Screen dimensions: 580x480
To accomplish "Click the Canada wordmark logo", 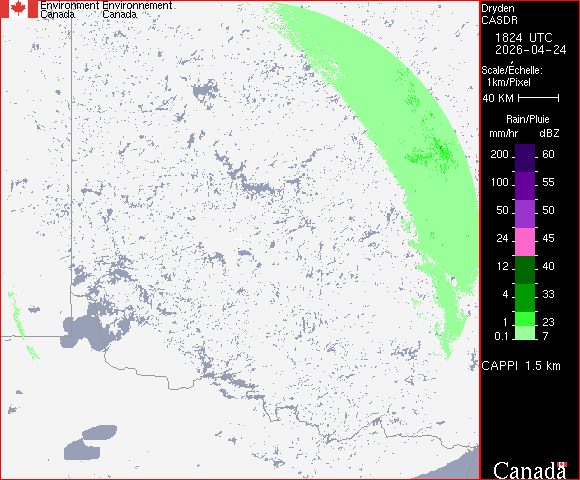I will pos(530,470).
